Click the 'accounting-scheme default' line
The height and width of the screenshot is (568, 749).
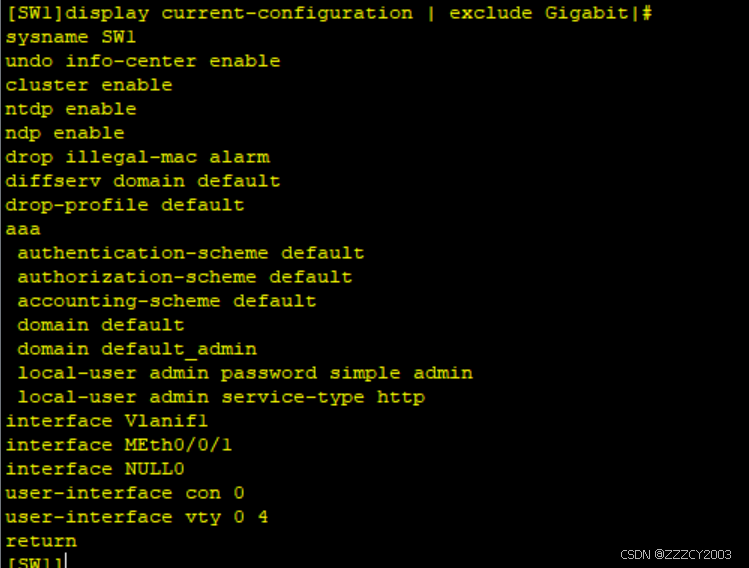tap(166, 301)
